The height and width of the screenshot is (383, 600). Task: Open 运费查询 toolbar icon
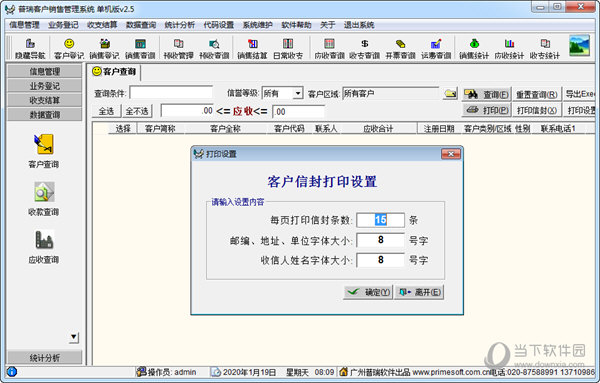(x=436, y=48)
